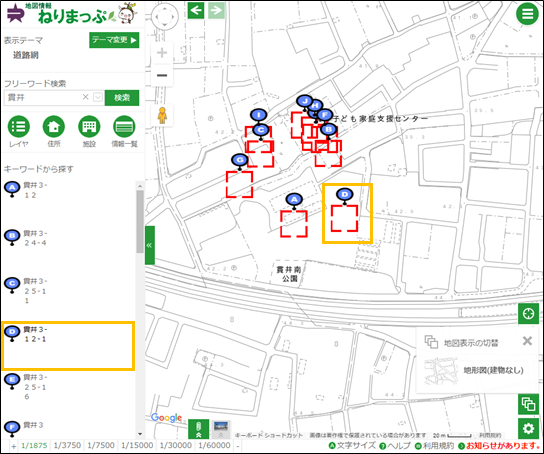Screen dimensions: 544x454
Task: Set scale to 1/15000
Action: click(137, 445)
